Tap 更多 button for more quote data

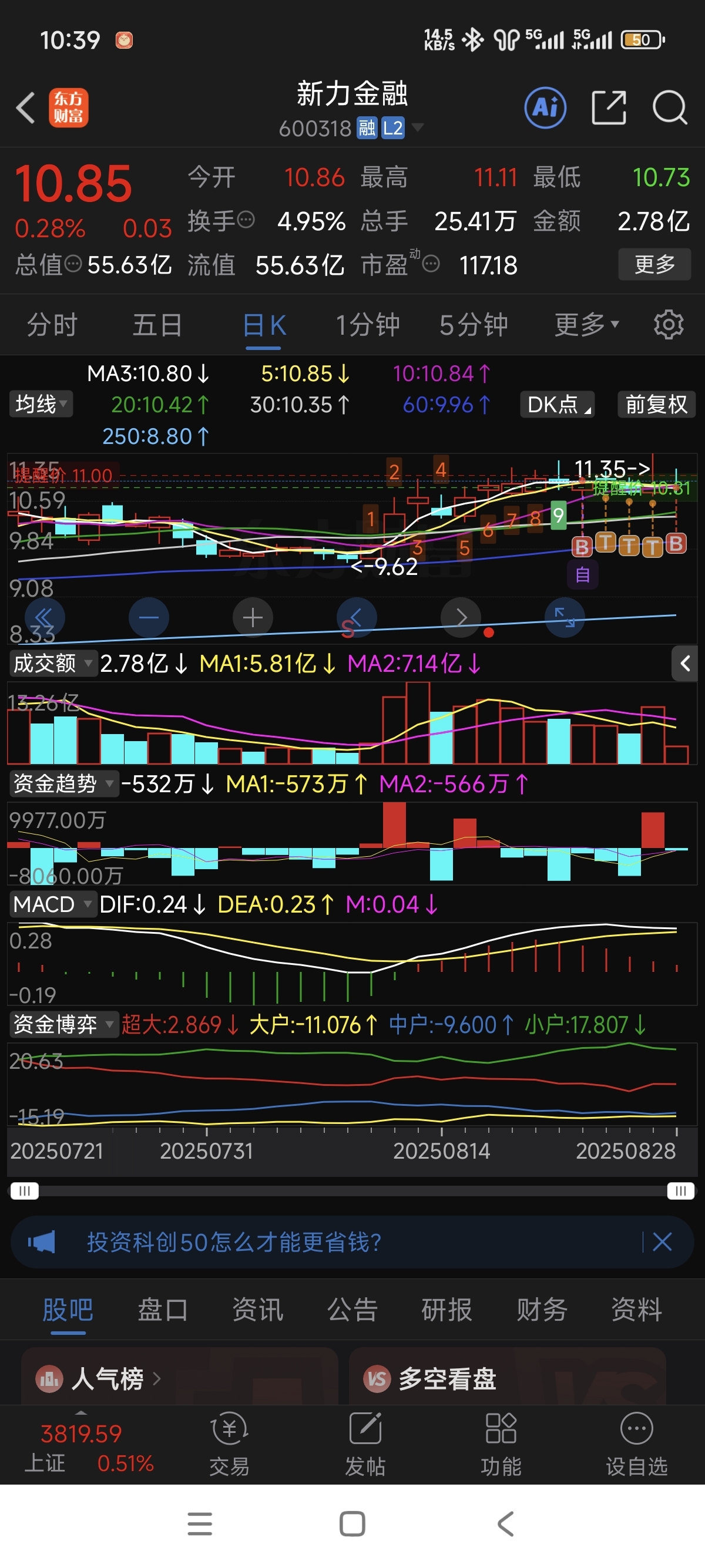pos(654,264)
